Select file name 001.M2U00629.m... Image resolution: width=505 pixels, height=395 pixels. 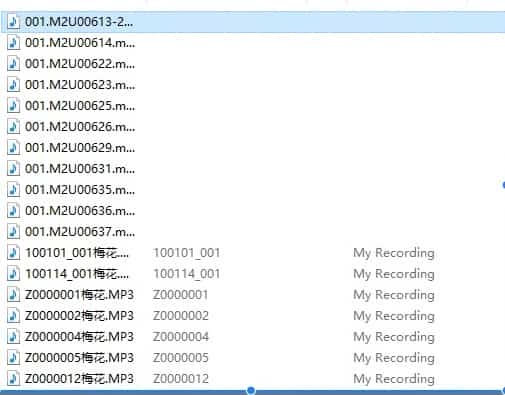click(x=80, y=148)
